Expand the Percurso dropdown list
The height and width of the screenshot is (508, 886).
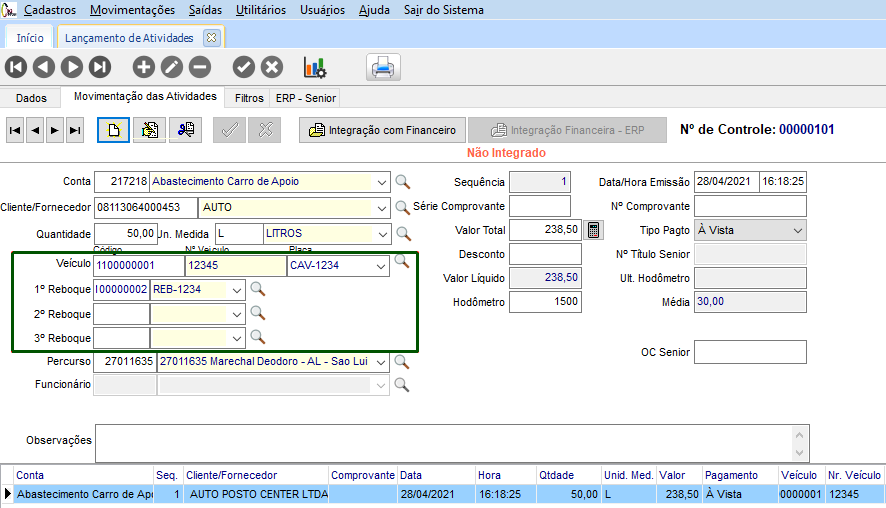coord(380,362)
